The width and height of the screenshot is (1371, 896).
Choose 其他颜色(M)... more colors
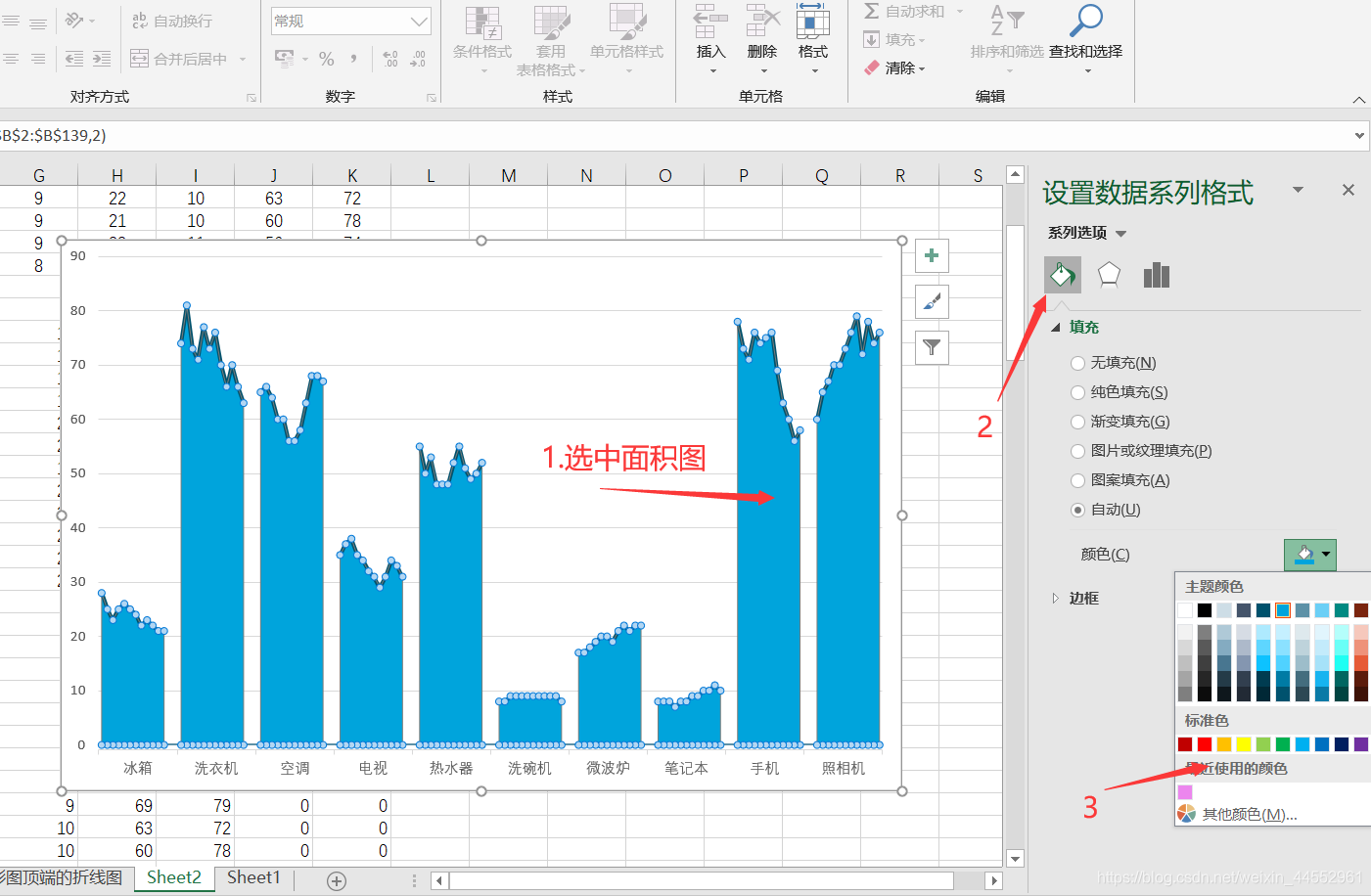click(1250, 815)
